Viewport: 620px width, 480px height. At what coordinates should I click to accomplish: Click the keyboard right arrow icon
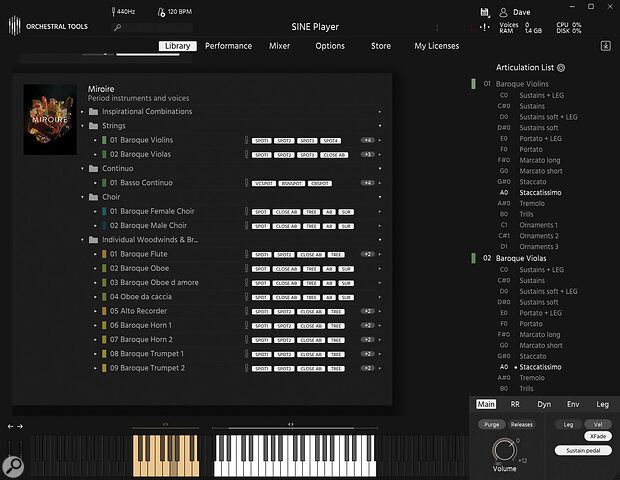point(20,426)
